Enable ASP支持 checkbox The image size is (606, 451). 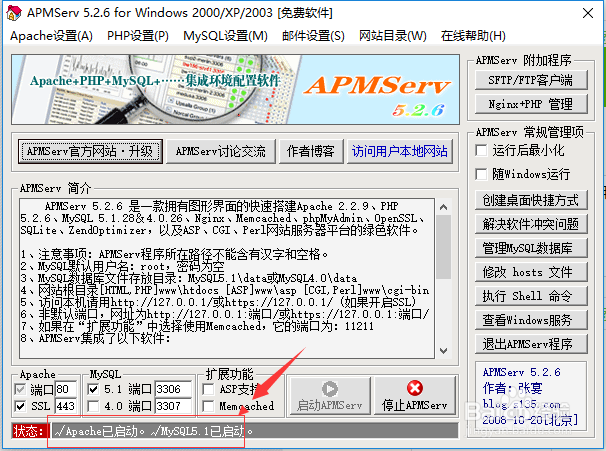[x=208, y=389]
